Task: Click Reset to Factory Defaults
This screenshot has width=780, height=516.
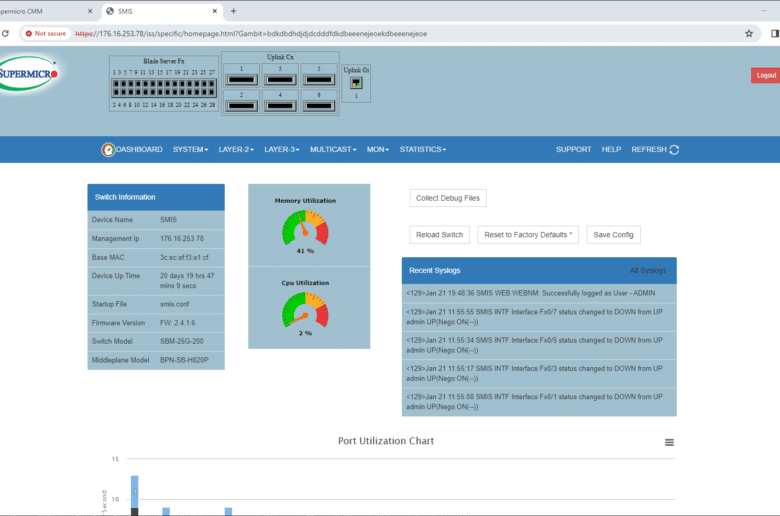Action: point(528,235)
